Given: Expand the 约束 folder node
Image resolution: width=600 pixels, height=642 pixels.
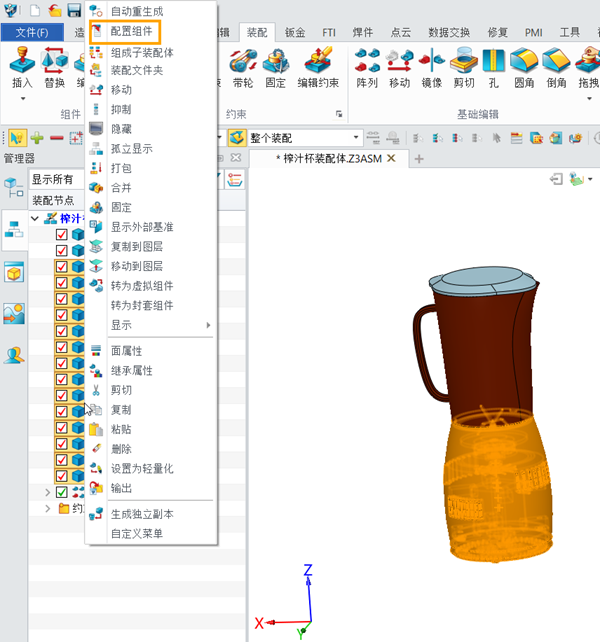Looking at the screenshot, I should pos(48,508).
